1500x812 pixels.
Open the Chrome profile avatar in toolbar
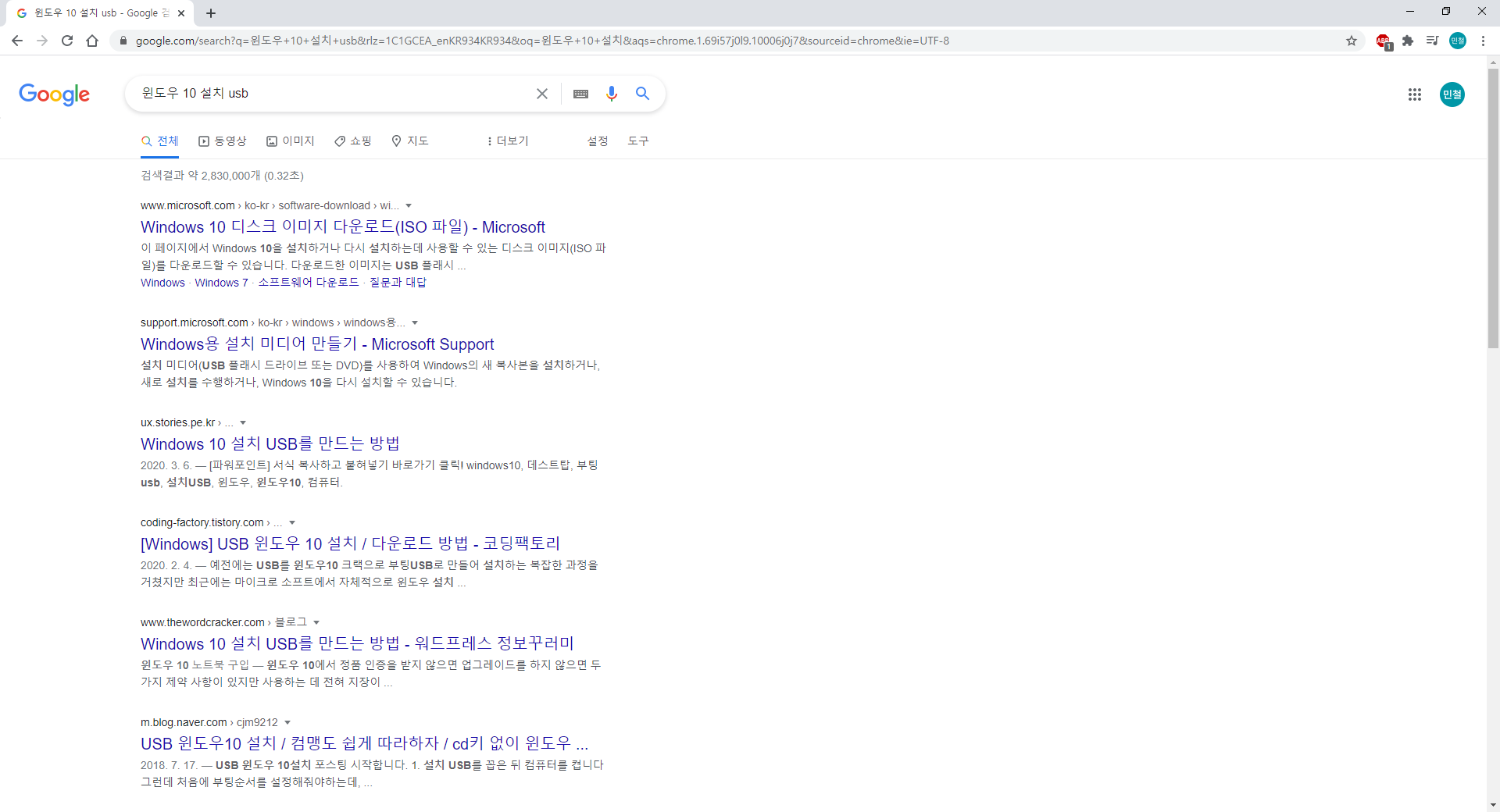point(1458,41)
